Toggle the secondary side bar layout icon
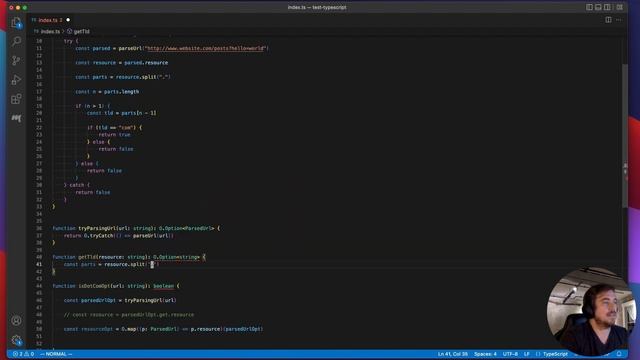 [x=607, y=7]
